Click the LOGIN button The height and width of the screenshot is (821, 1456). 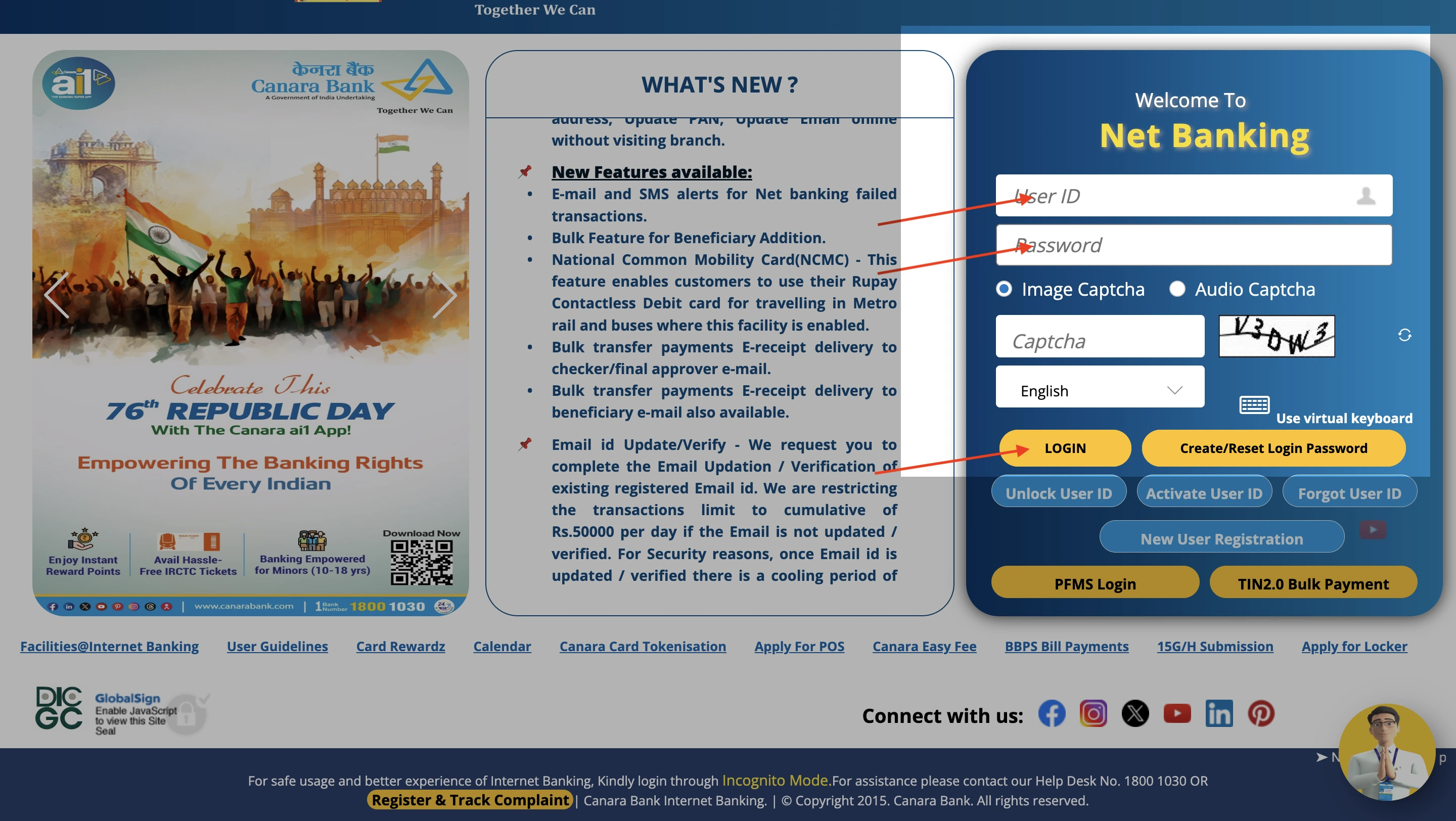(1065, 448)
